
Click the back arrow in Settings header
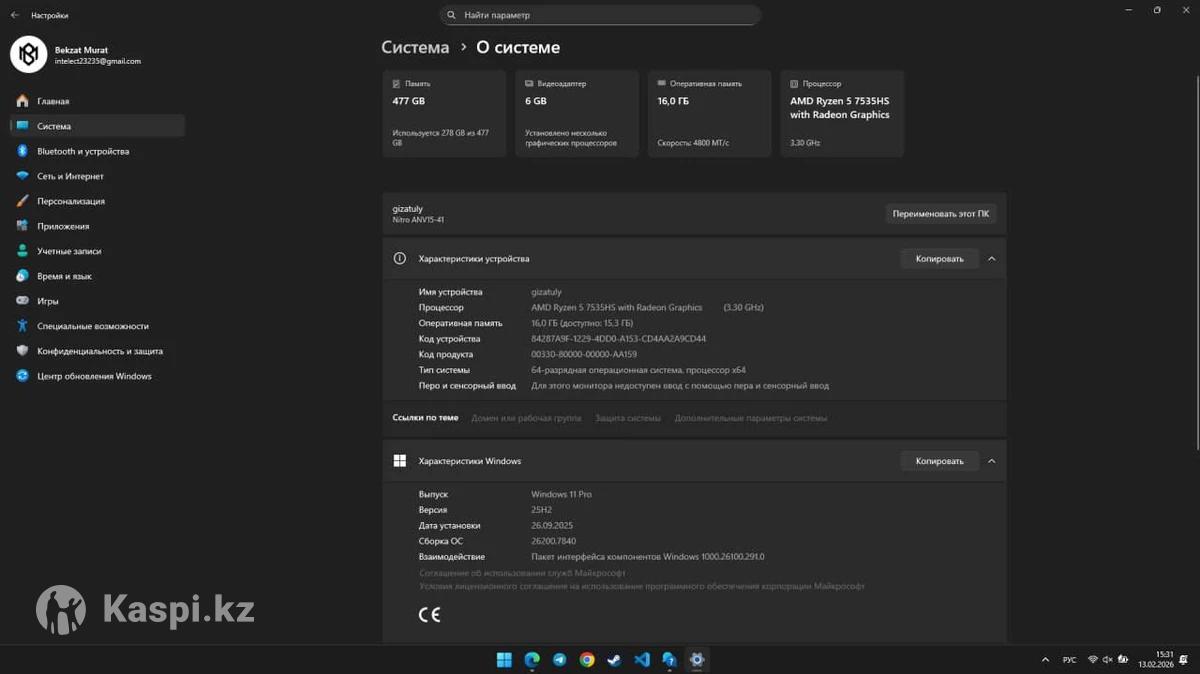coord(15,15)
